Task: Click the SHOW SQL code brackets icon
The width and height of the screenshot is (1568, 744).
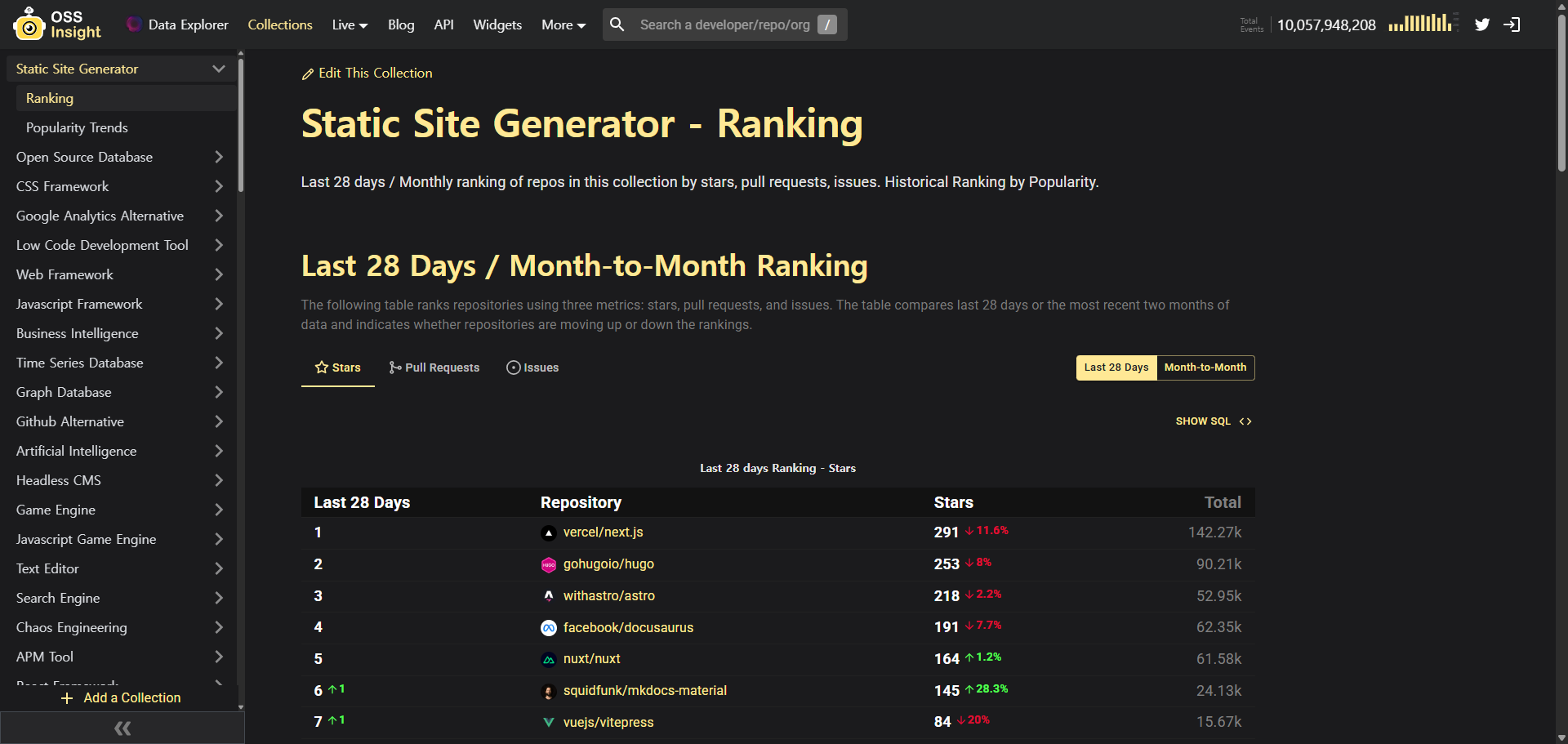Action: tap(1245, 421)
